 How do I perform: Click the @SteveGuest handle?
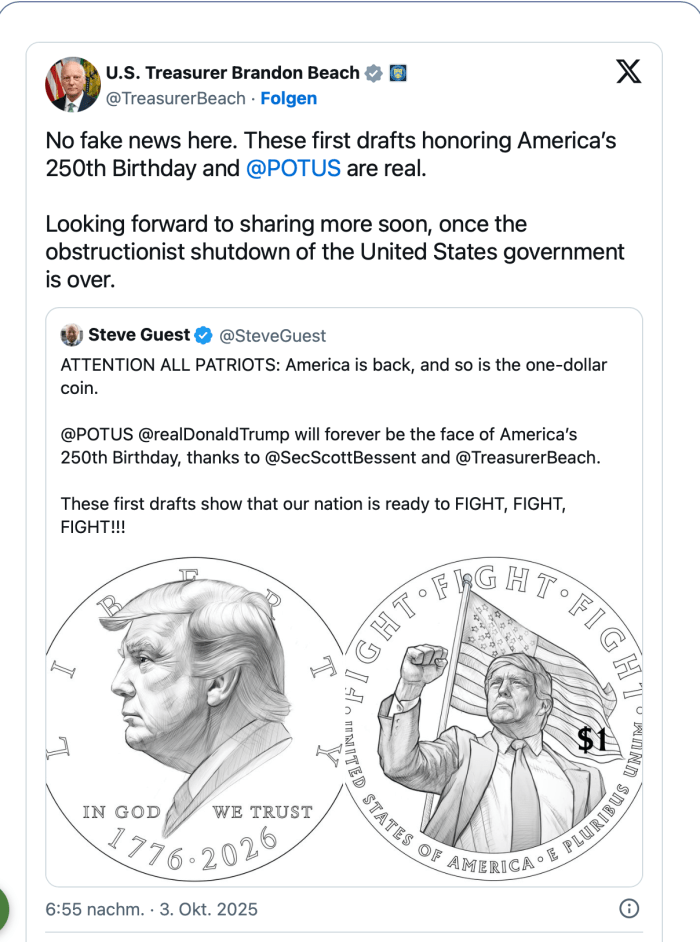coord(273,336)
